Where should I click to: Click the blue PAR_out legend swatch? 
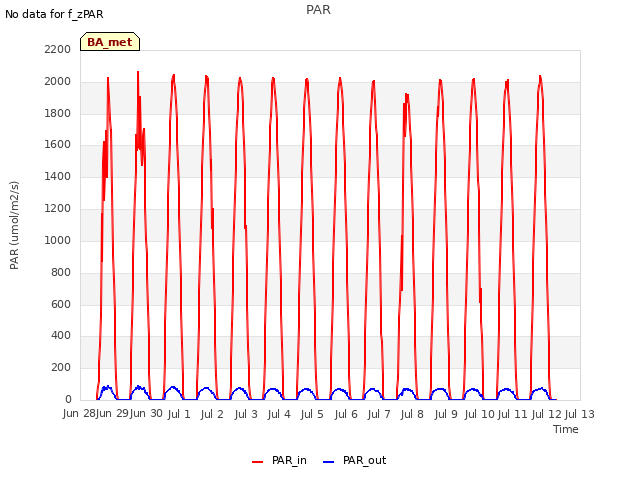coord(329,462)
